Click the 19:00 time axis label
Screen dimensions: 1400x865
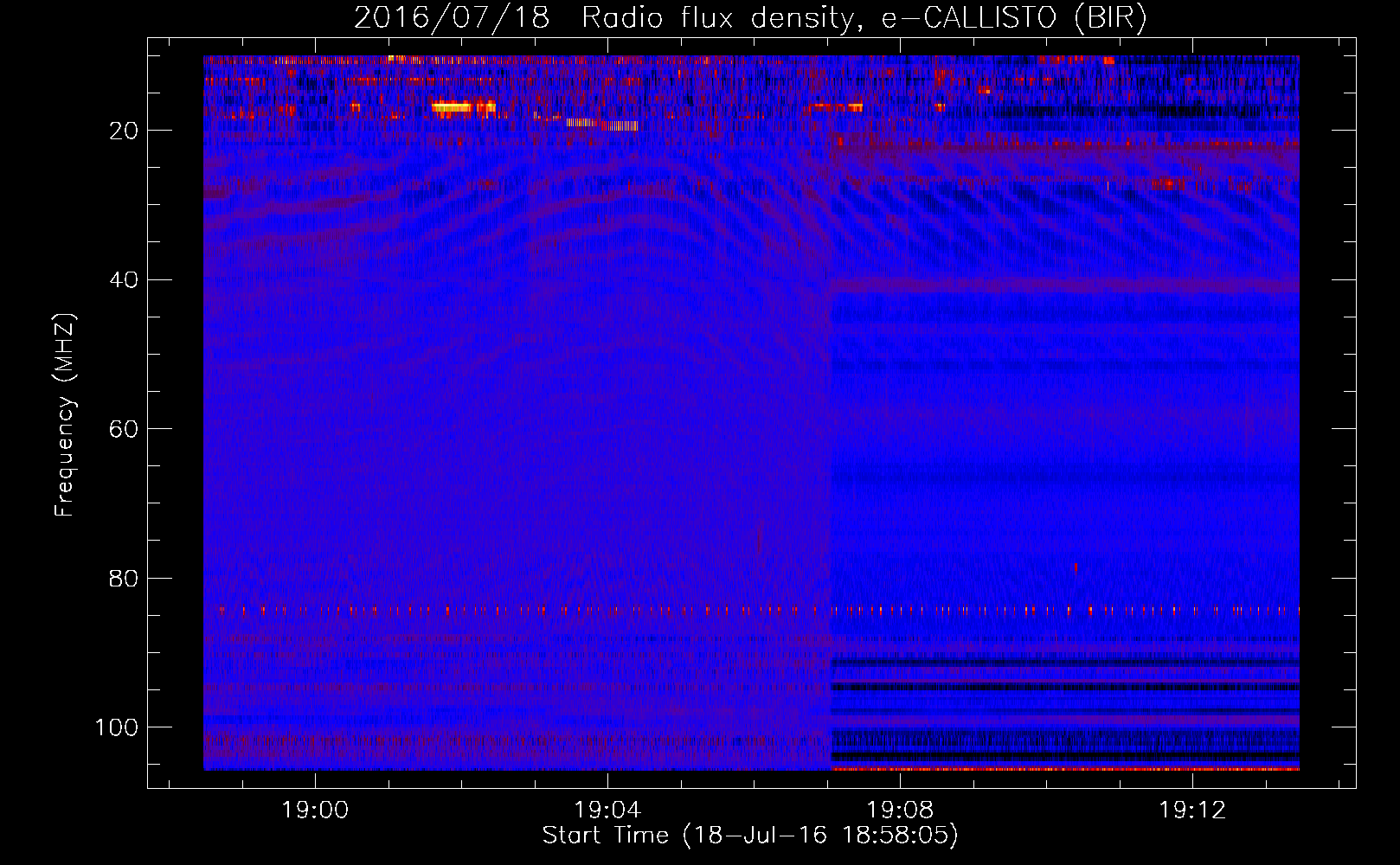[x=315, y=811]
